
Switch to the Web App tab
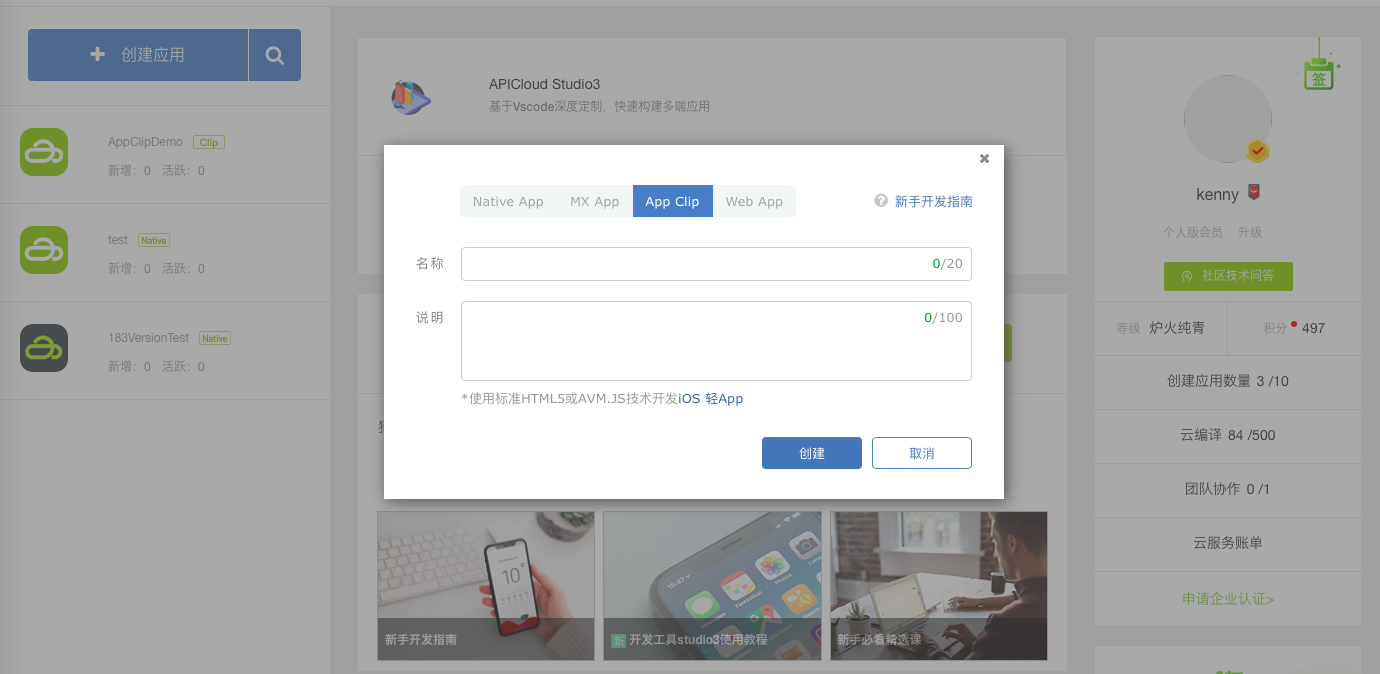(754, 201)
